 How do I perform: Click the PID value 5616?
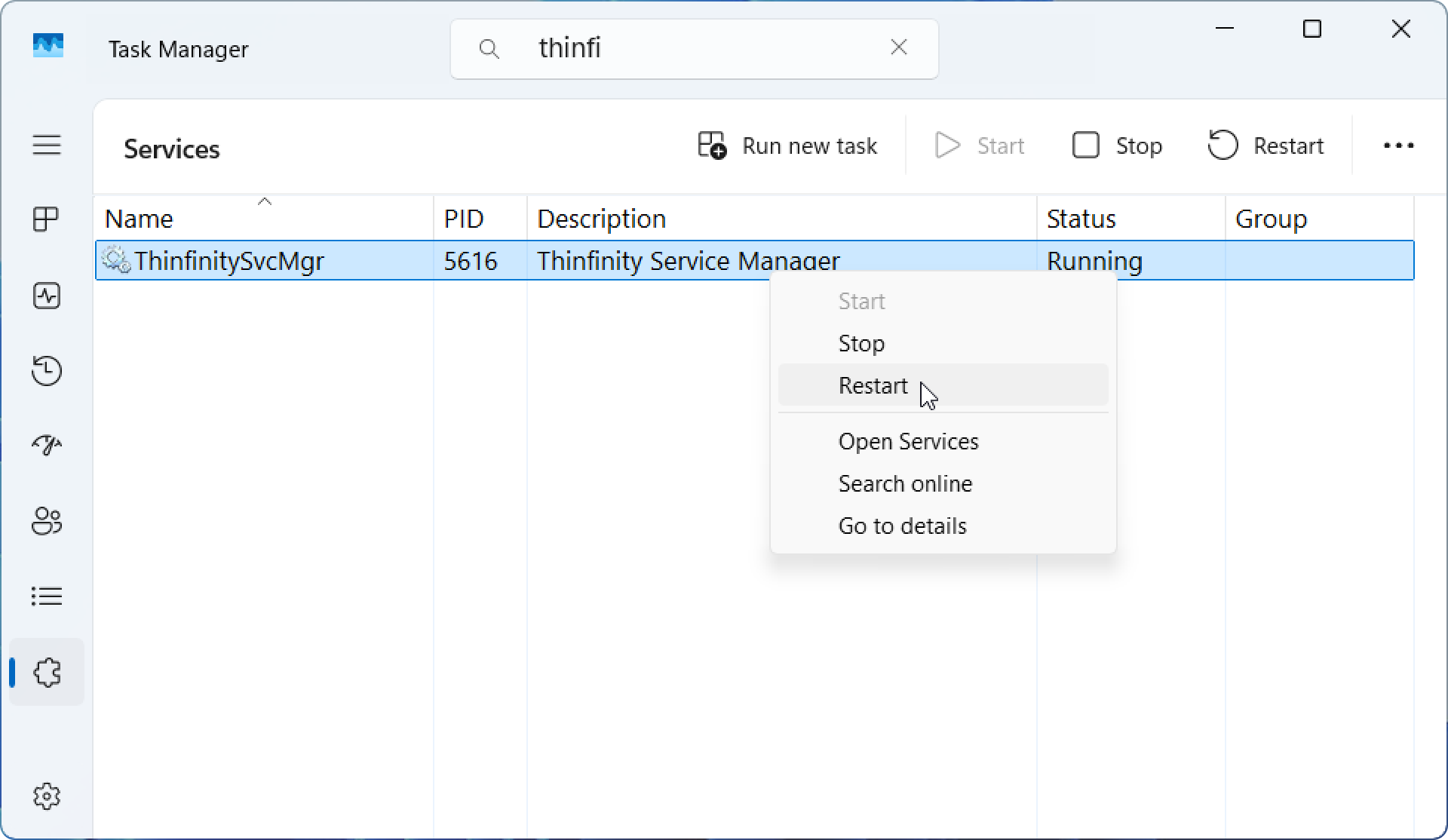(x=471, y=261)
